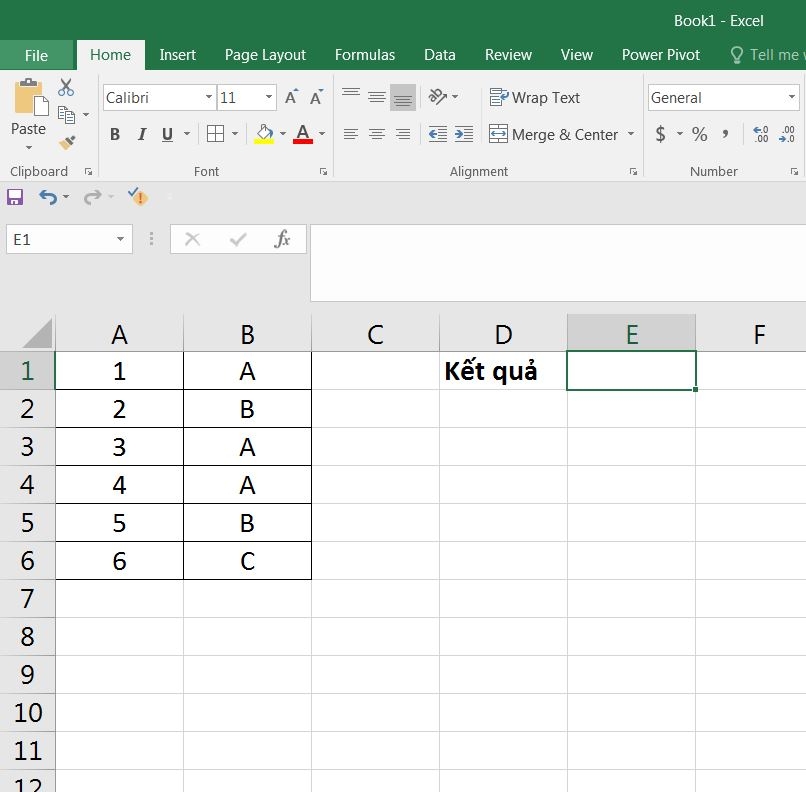Increase indent icon
Viewport: 806px width, 792px height.
(x=464, y=134)
